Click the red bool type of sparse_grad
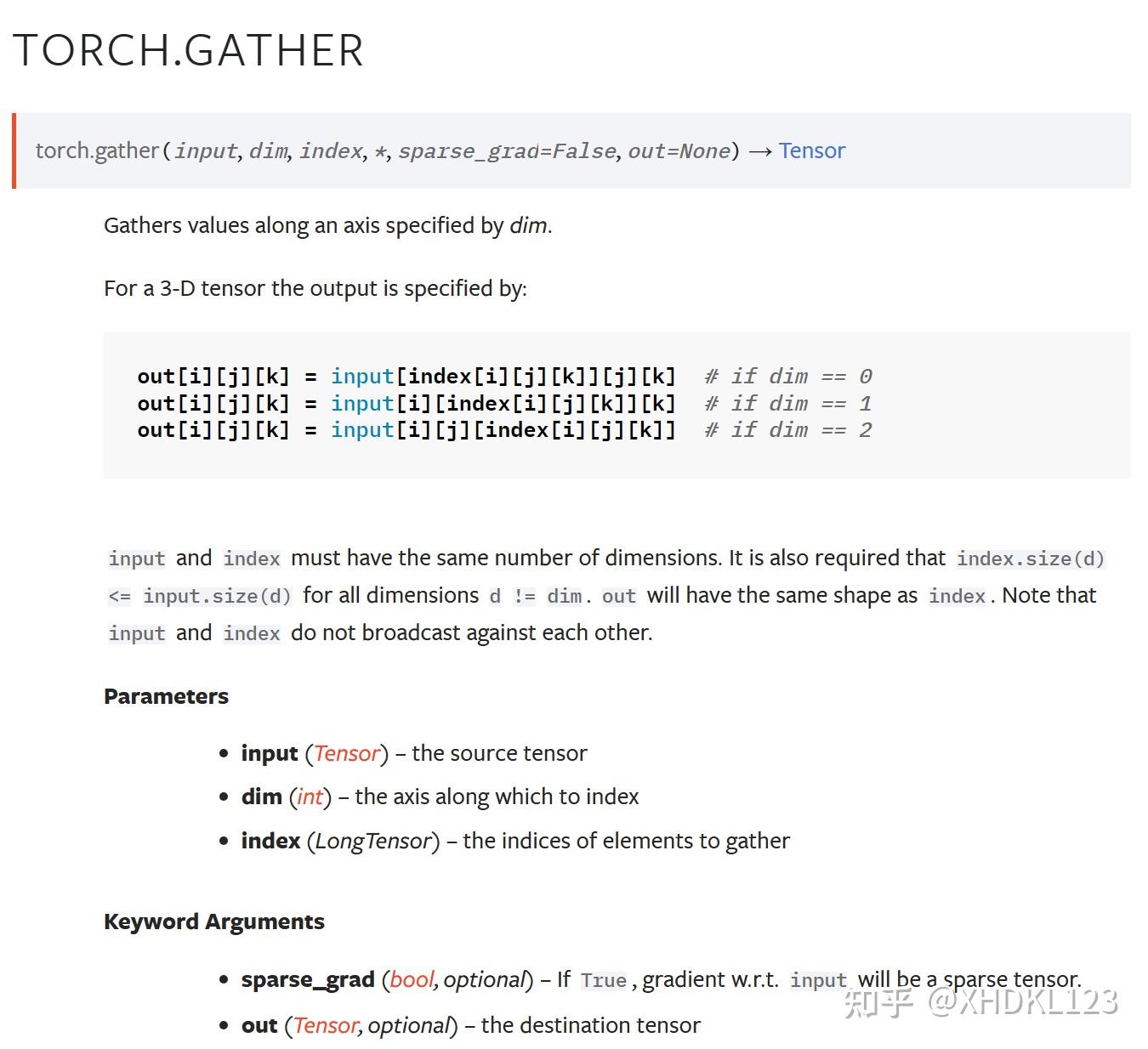 point(412,979)
